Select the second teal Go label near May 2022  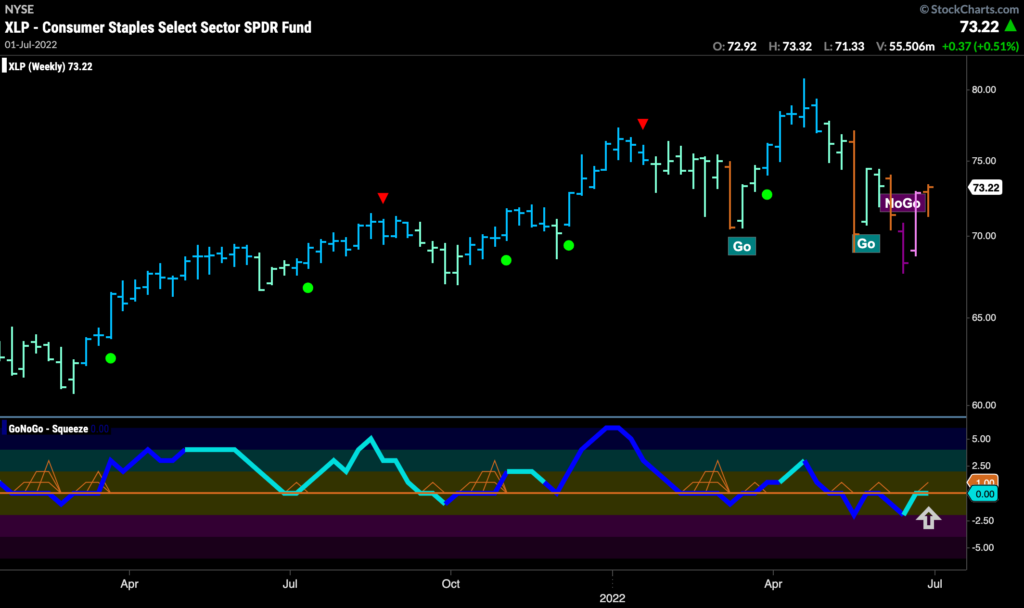point(866,244)
